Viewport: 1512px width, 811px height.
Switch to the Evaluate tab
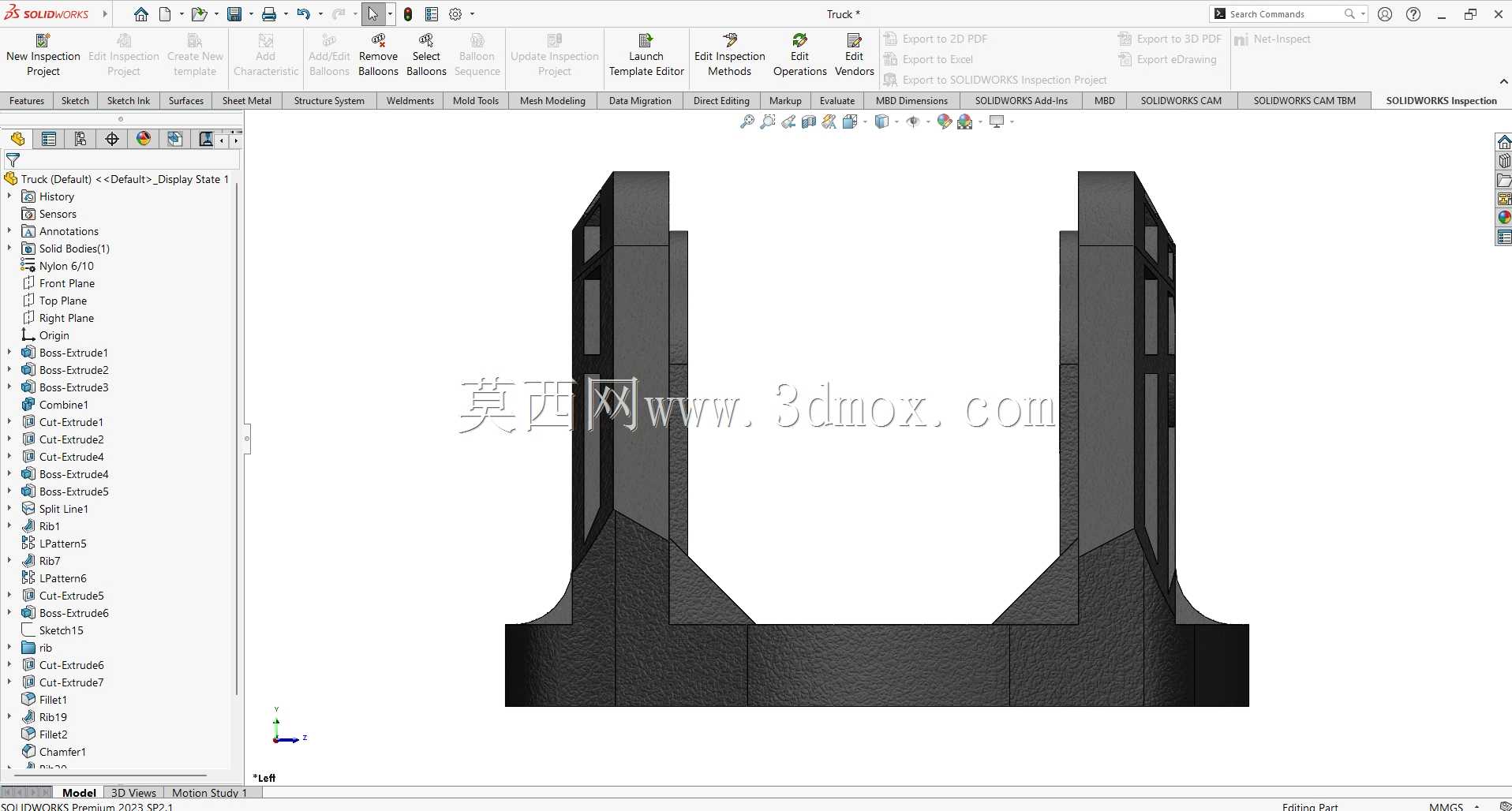[837, 101]
